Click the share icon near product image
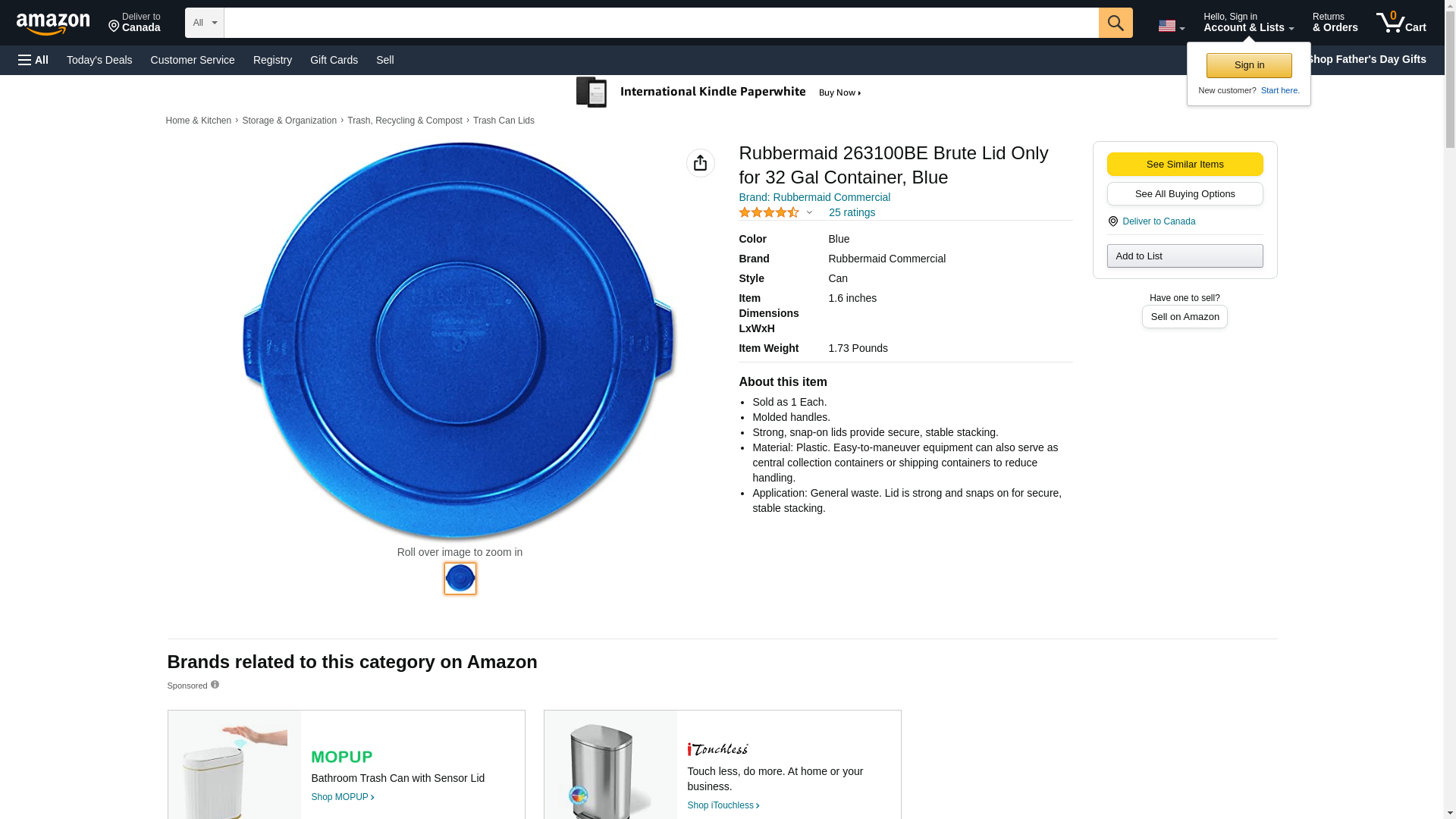 click(700, 163)
